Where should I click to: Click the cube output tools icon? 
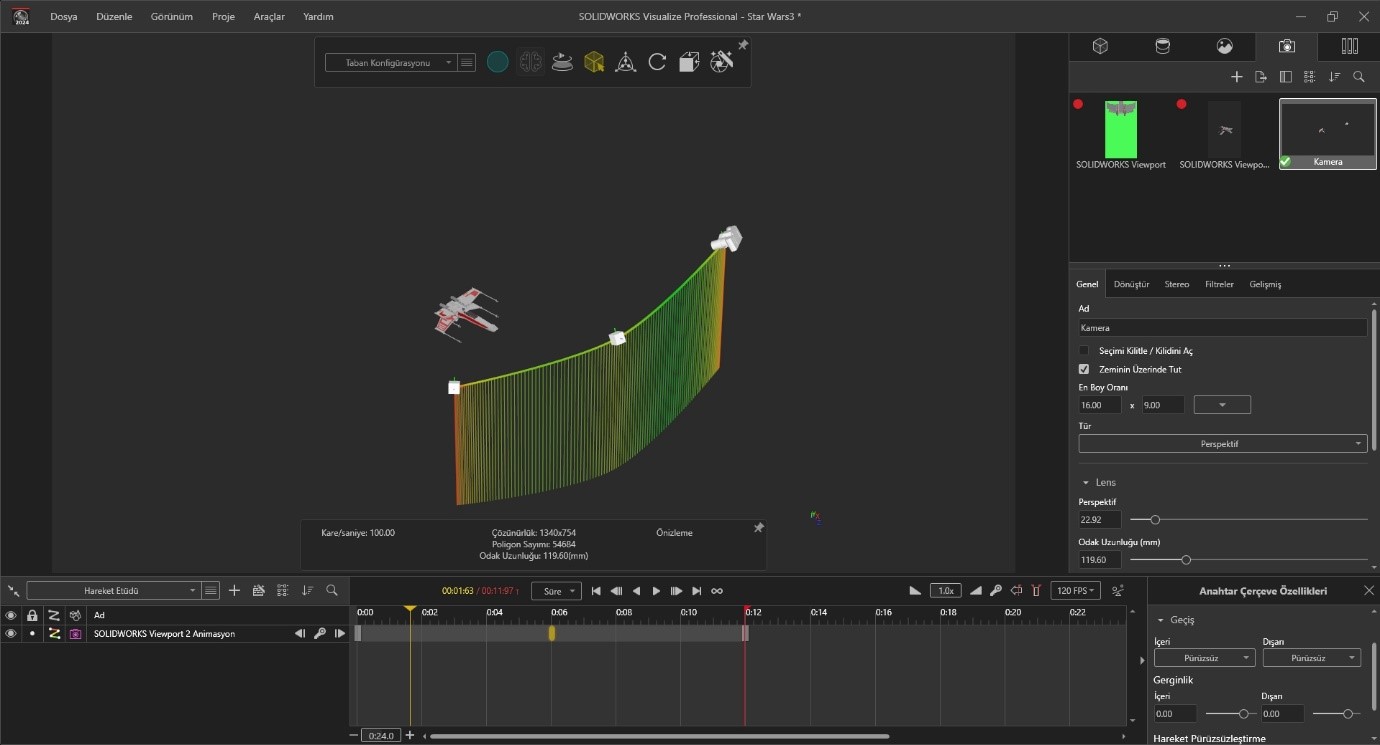click(x=689, y=62)
